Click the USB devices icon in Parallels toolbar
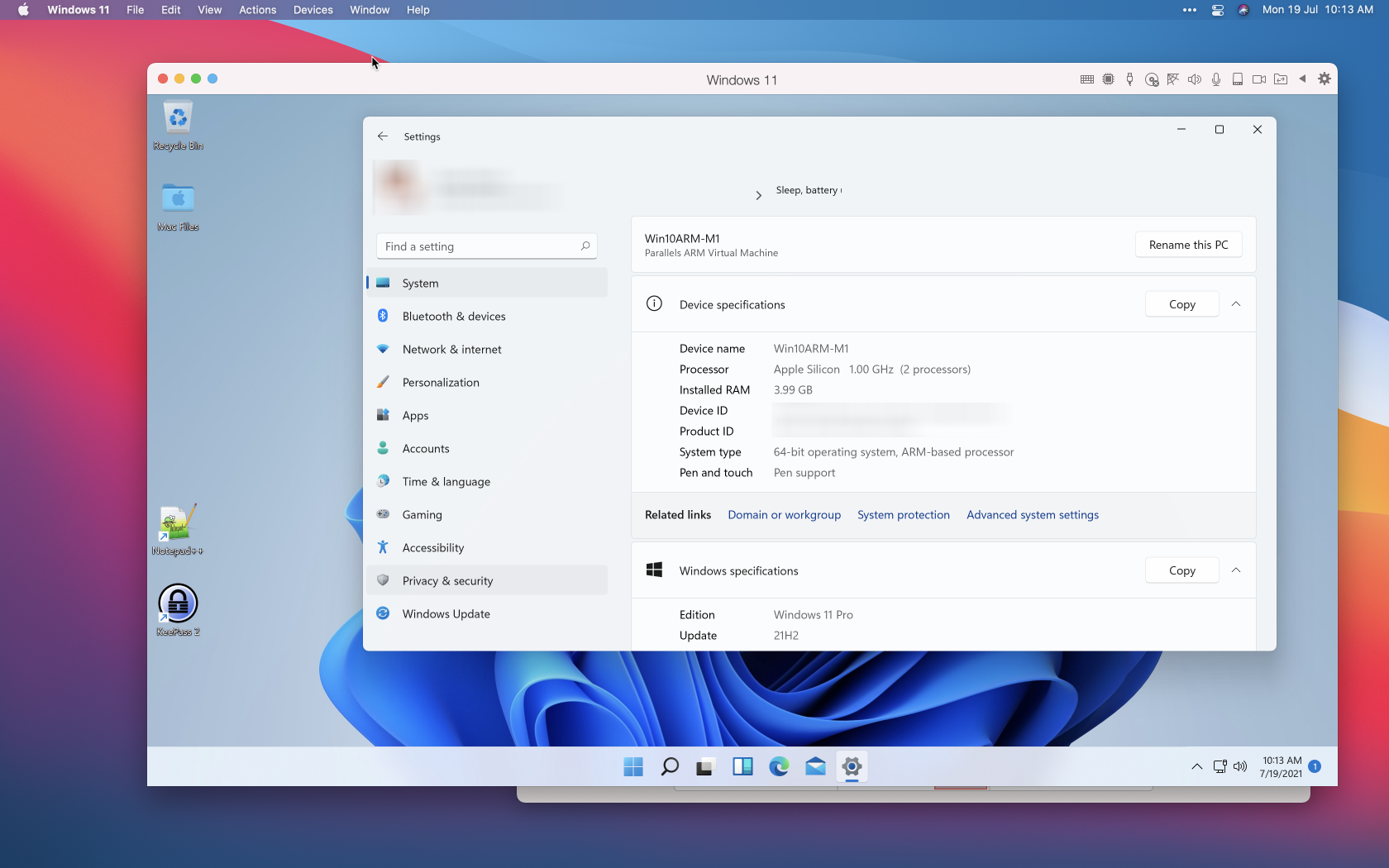 coord(1130,79)
